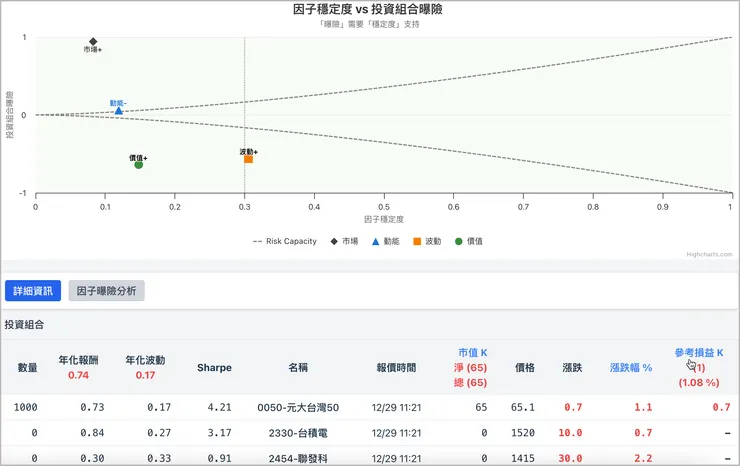Click quantity 1000 in the 0050 row
The height and width of the screenshot is (466, 740).
click(x=25, y=407)
